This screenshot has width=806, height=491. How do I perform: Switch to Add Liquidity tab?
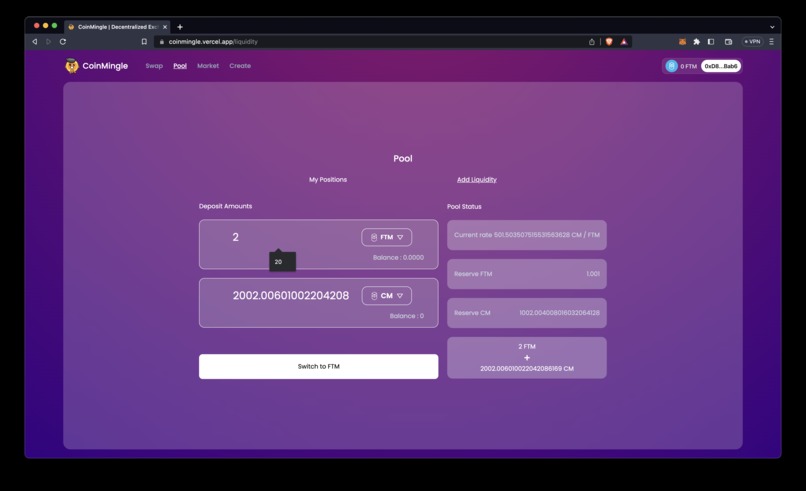[x=477, y=179]
